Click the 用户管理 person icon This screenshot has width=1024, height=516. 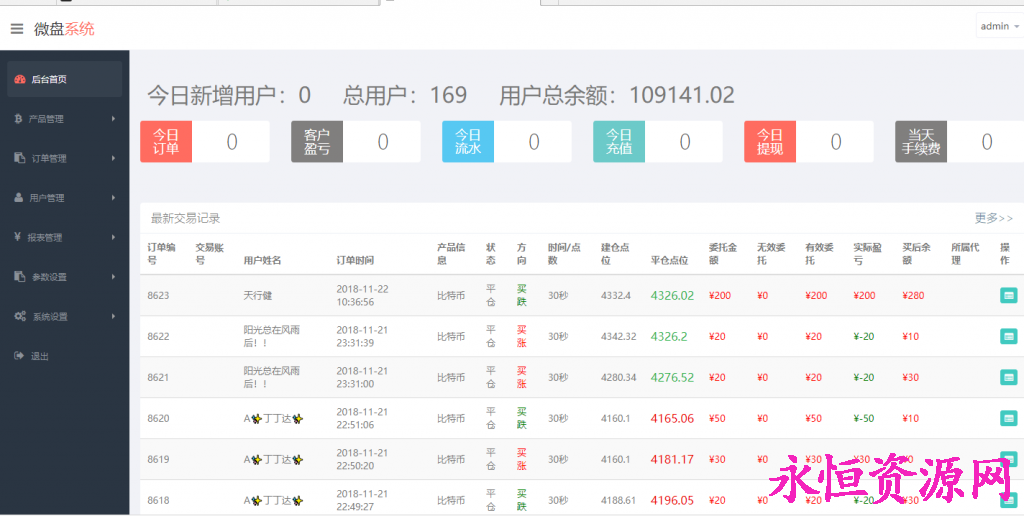[19, 198]
